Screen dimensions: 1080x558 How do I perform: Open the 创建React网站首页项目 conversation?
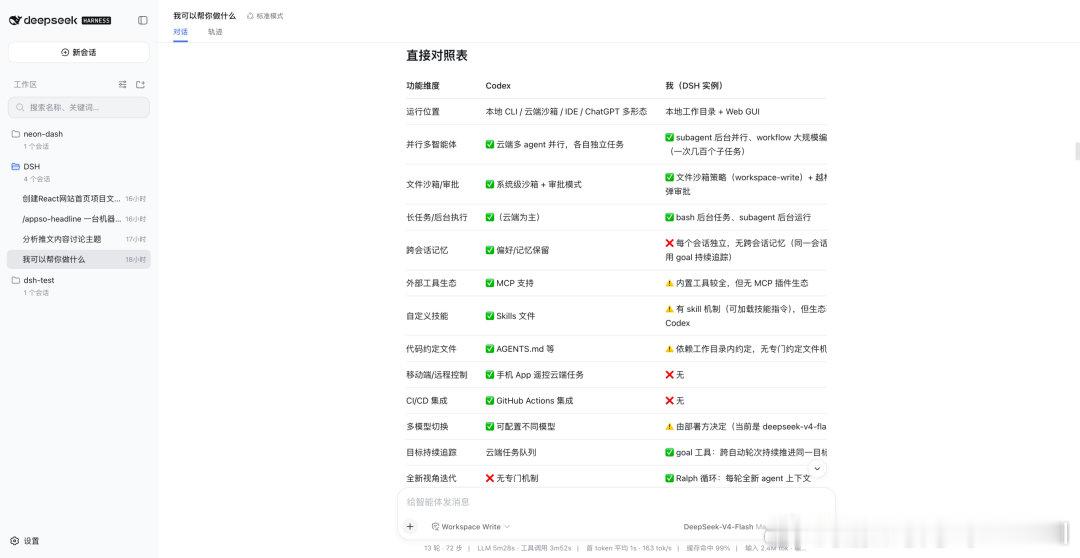79,198
